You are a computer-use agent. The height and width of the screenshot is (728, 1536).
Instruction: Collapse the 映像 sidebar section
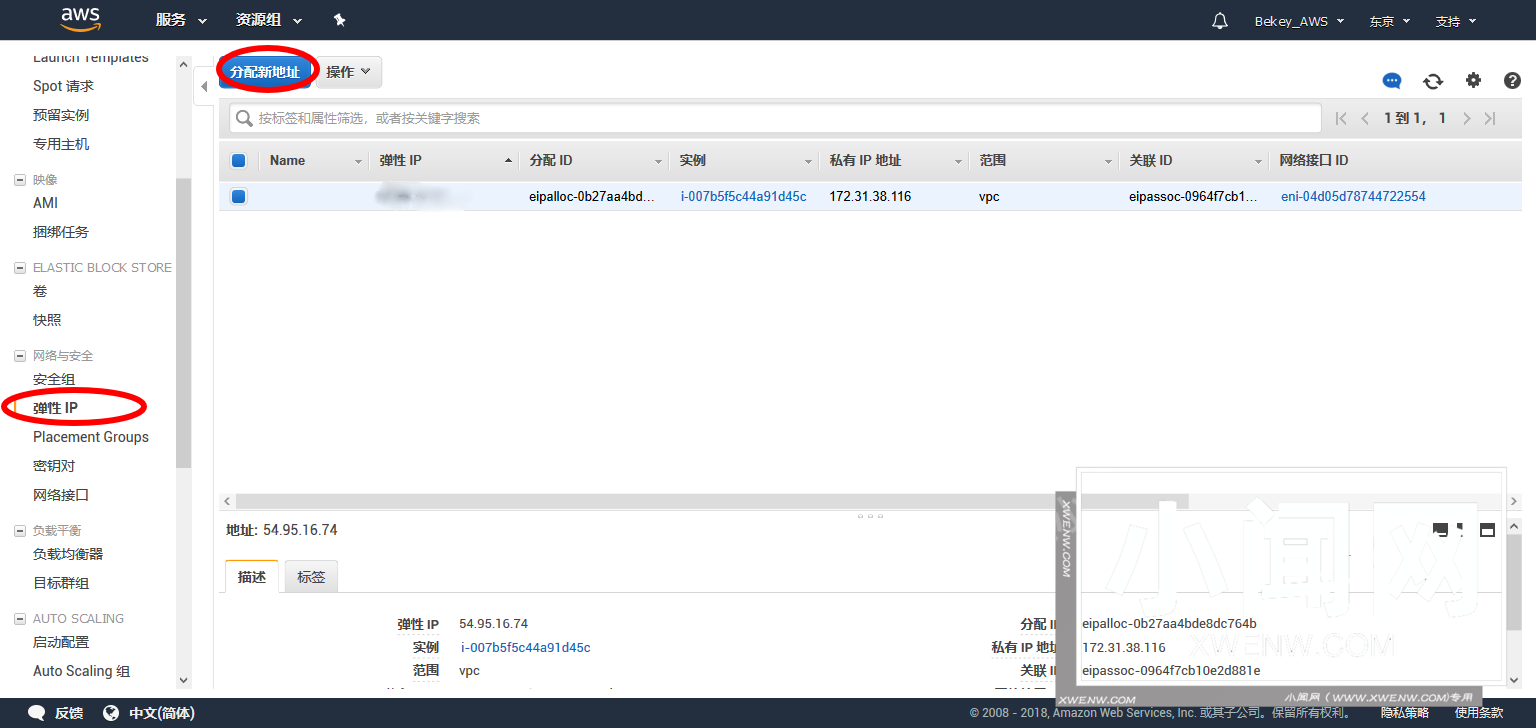point(20,180)
